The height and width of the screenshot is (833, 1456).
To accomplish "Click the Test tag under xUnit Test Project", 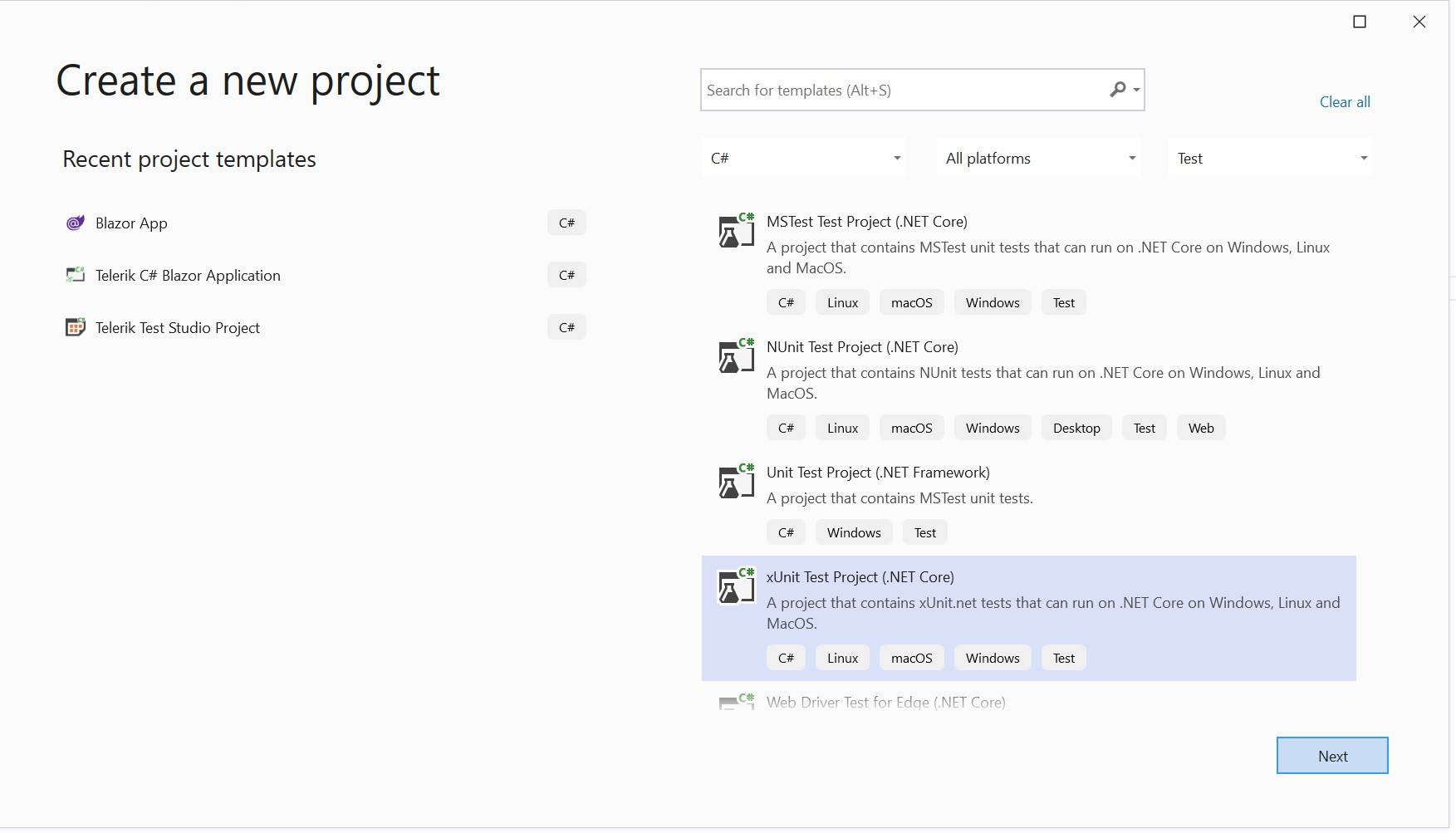I will (1064, 658).
